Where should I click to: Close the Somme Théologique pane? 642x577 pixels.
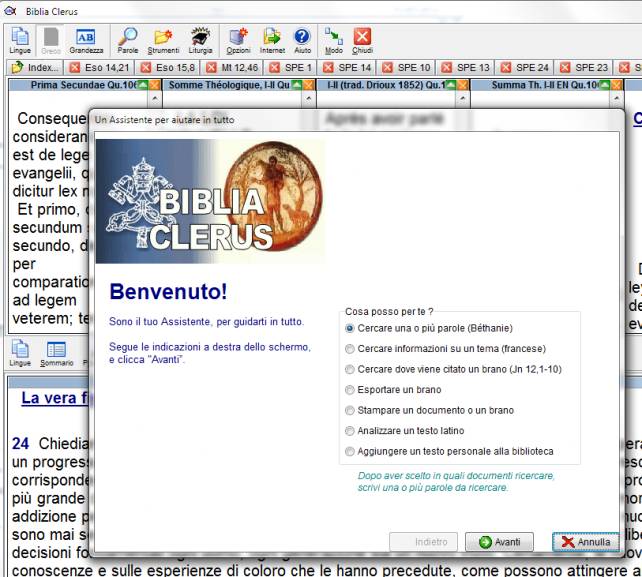tap(308, 85)
